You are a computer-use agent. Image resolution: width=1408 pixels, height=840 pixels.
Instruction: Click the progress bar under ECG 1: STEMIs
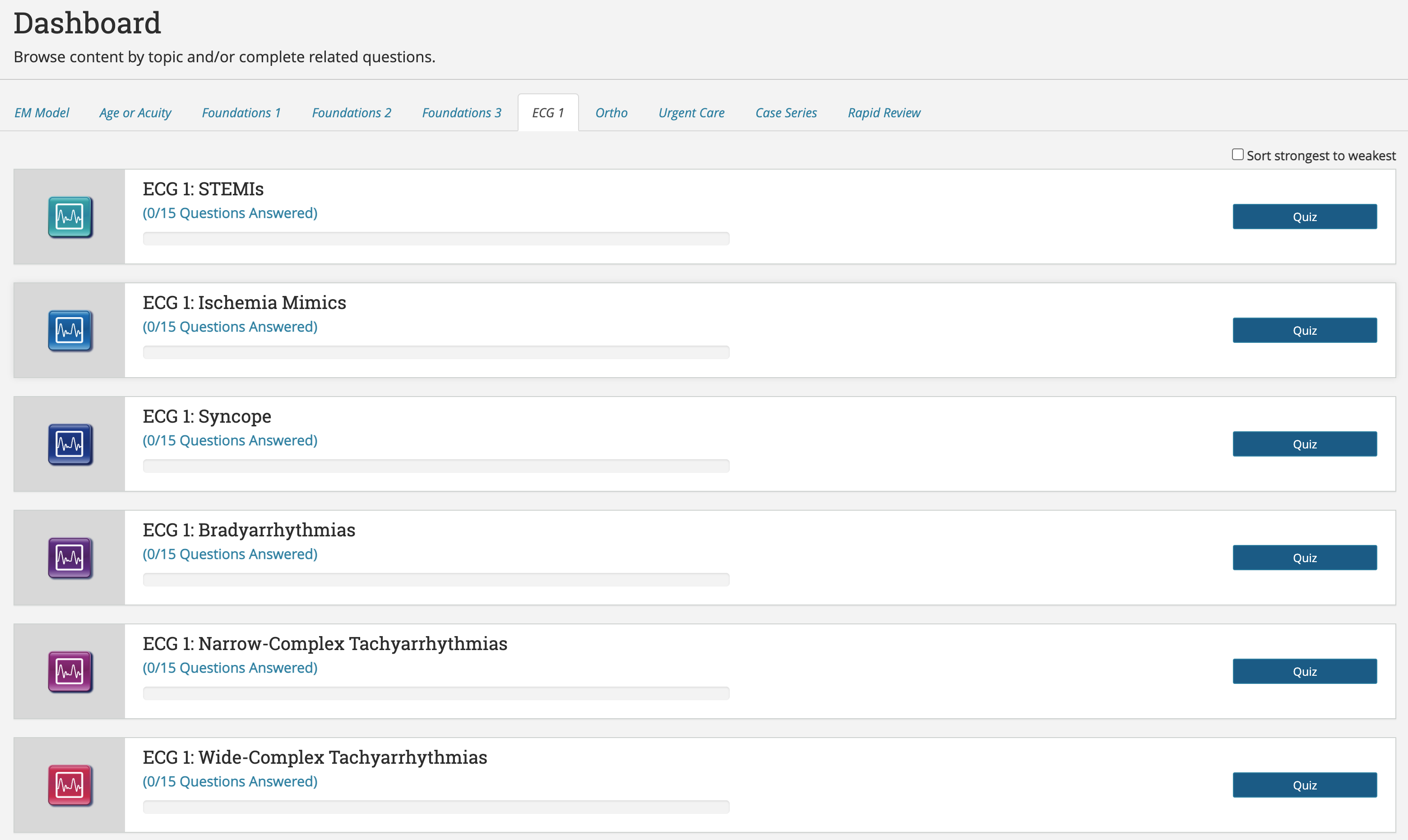coord(436,238)
